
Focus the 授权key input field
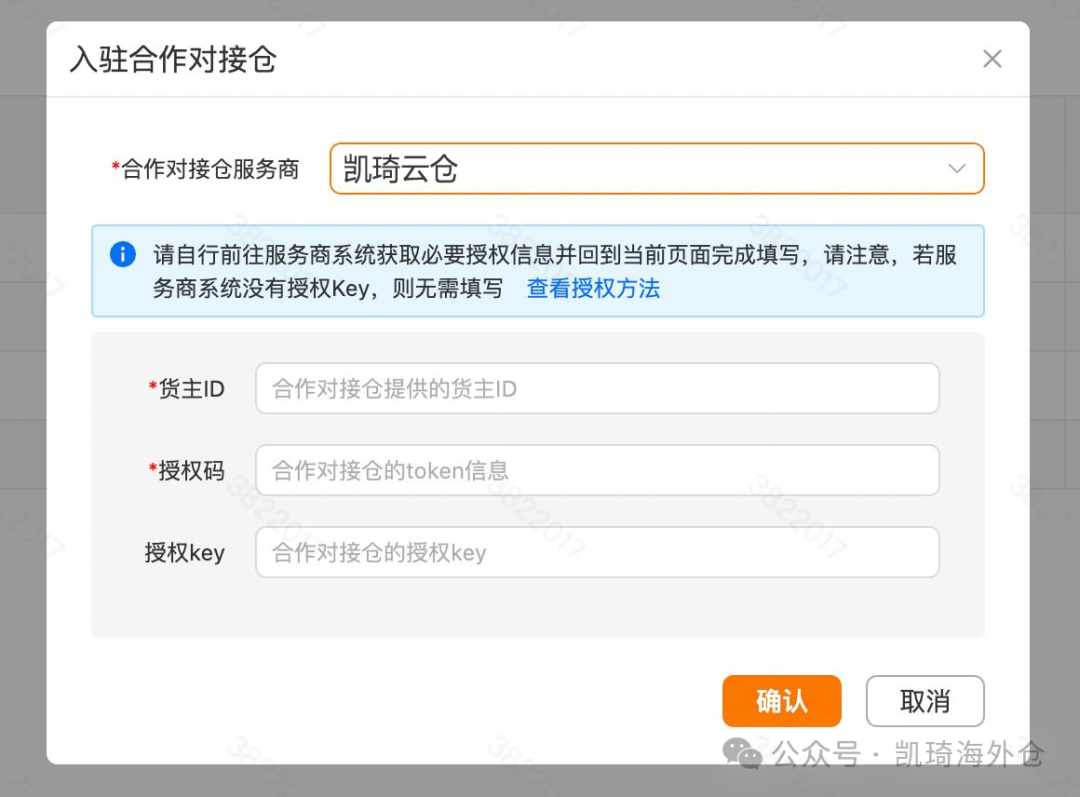tap(597, 552)
